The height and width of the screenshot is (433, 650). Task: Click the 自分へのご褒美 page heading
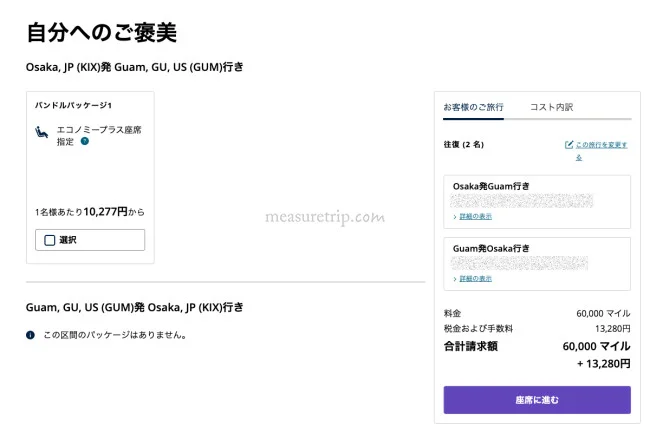[x=102, y=32]
